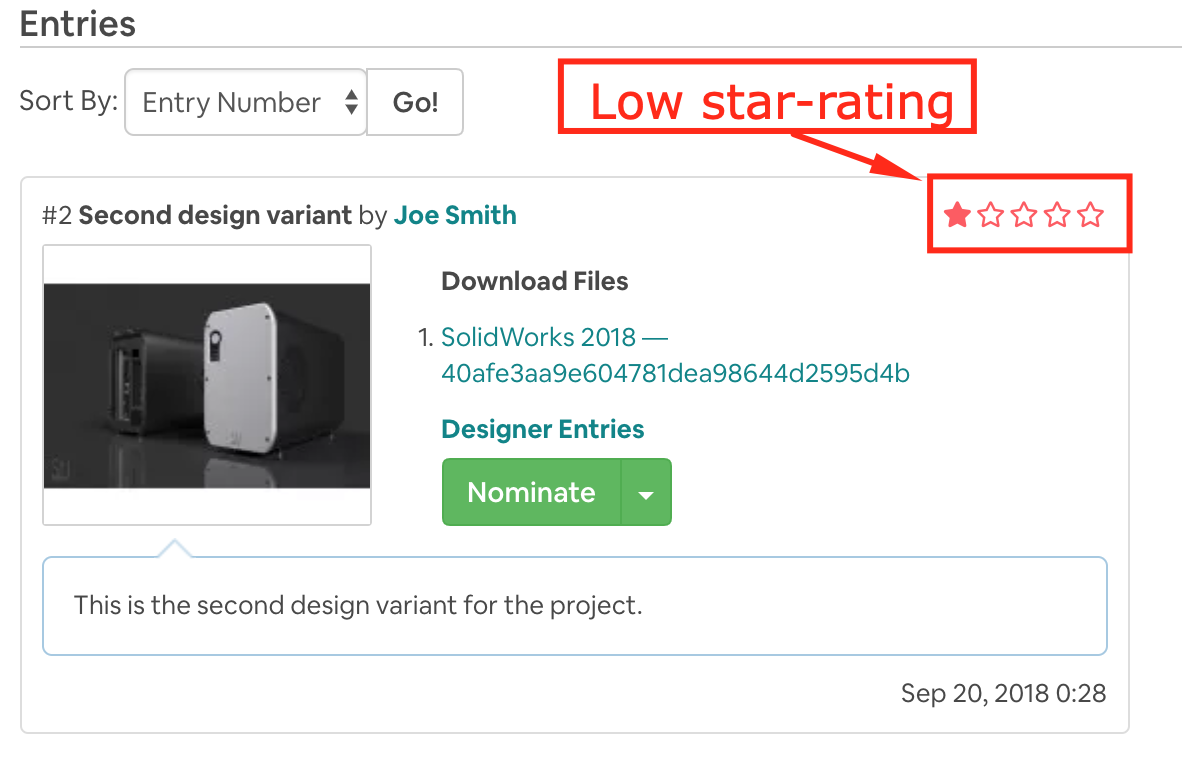The height and width of the screenshot is (760, 1182).
Task: Give the entry a five-star rating
Action: click(1090, 214)
